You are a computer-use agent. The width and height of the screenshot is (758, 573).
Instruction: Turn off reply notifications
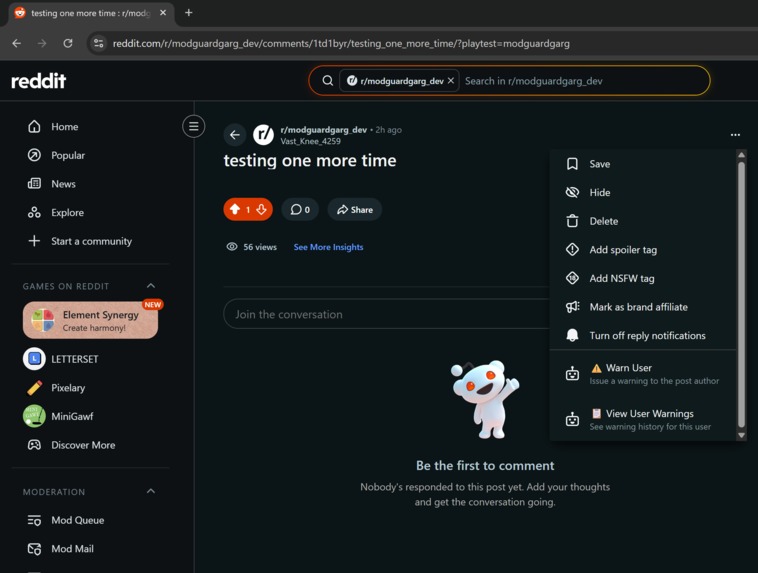click(x=643, y=335)
